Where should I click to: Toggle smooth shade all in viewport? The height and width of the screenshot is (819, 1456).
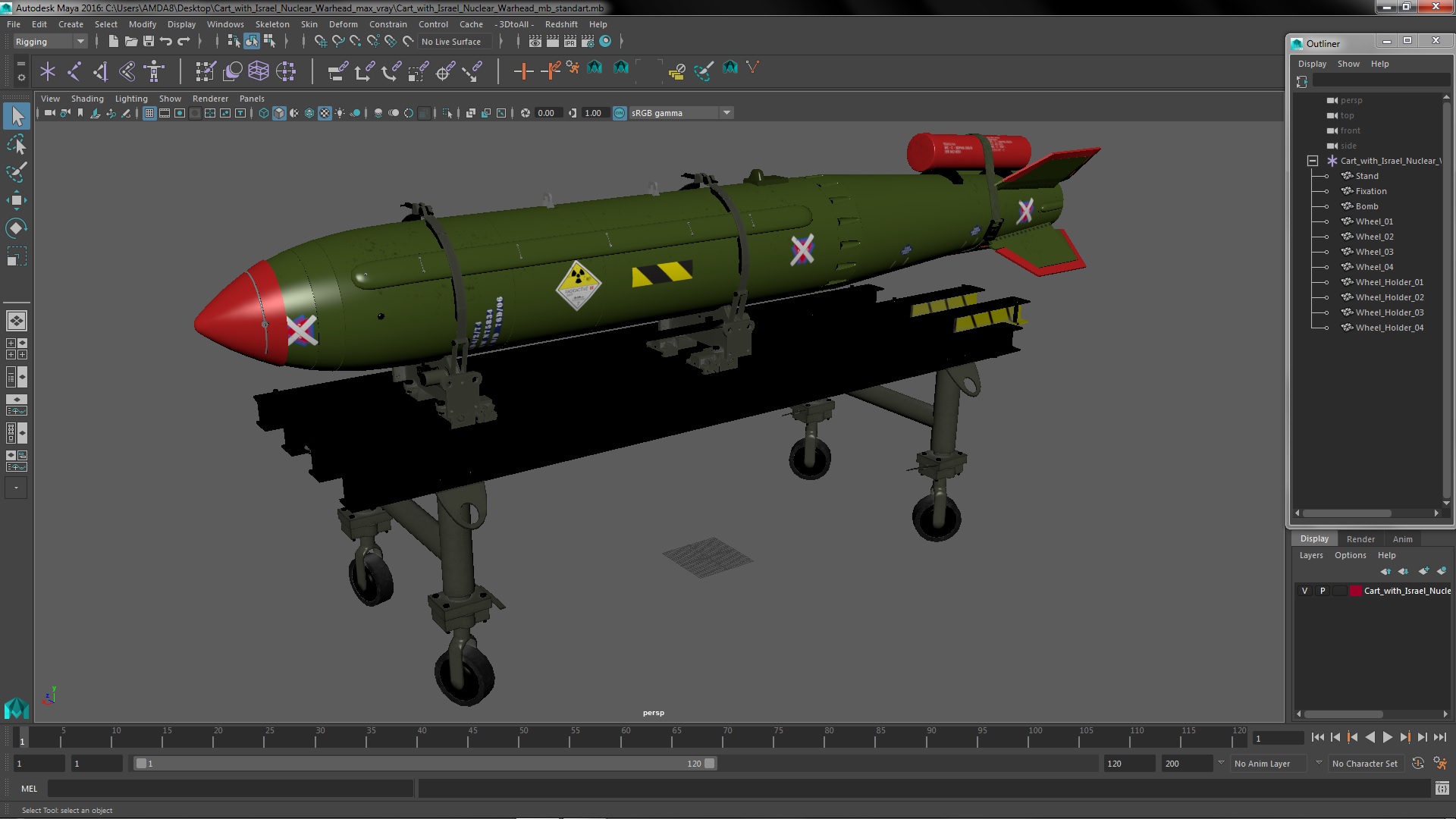[279, 113]
